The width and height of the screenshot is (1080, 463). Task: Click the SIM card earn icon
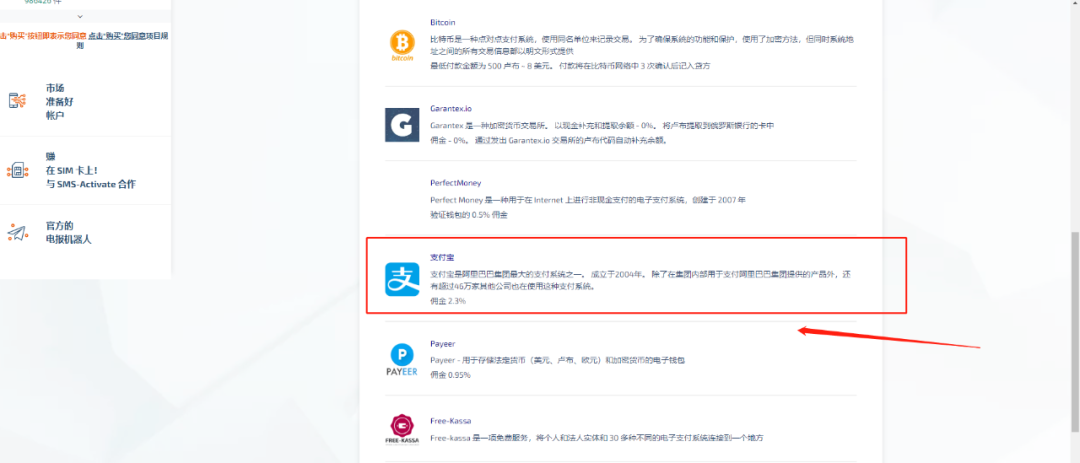[x=17, y=170]
